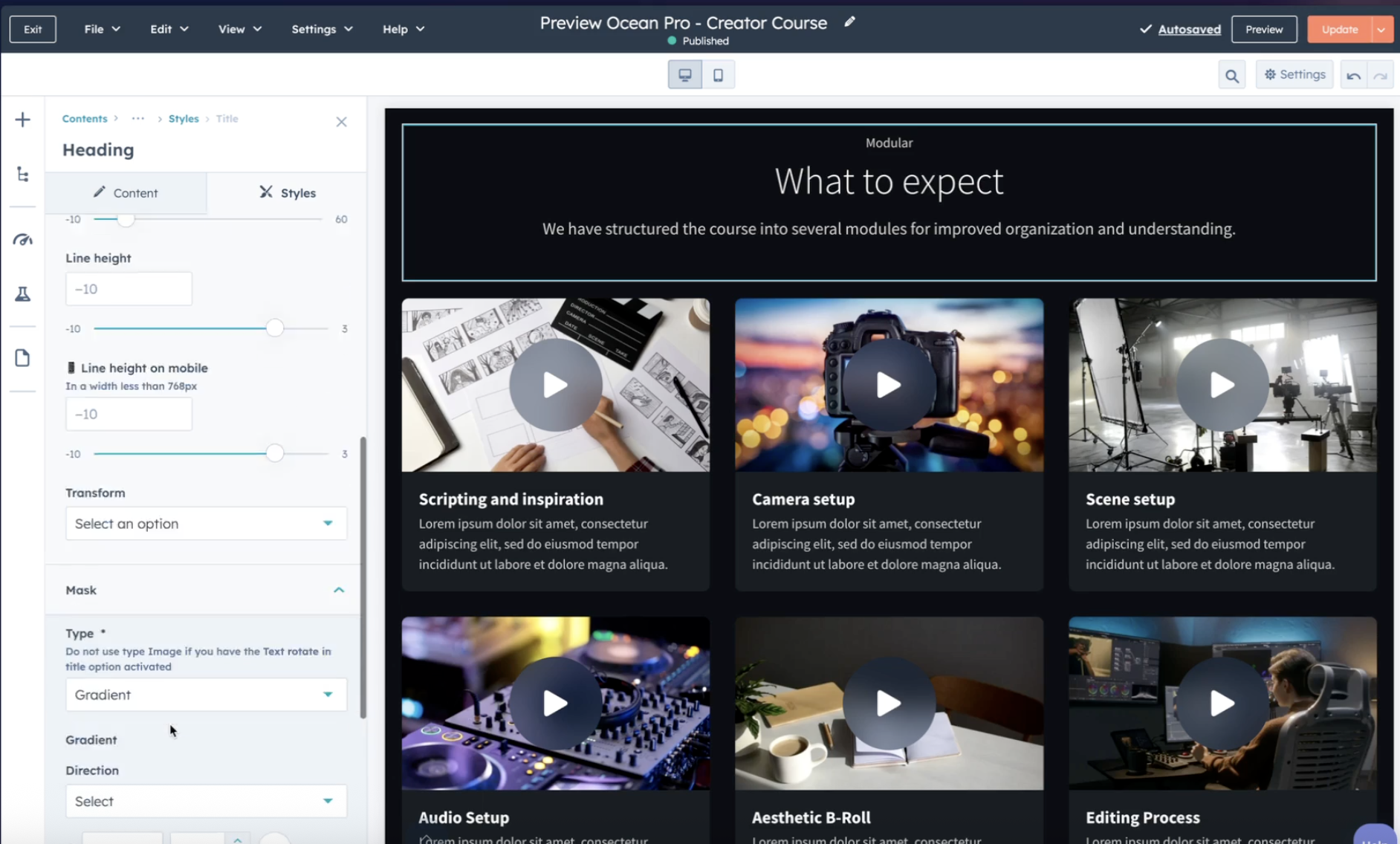Click the add module plus icon
Screen dimensions: 1400x844
pyautogui.click(x=22, y=120)
